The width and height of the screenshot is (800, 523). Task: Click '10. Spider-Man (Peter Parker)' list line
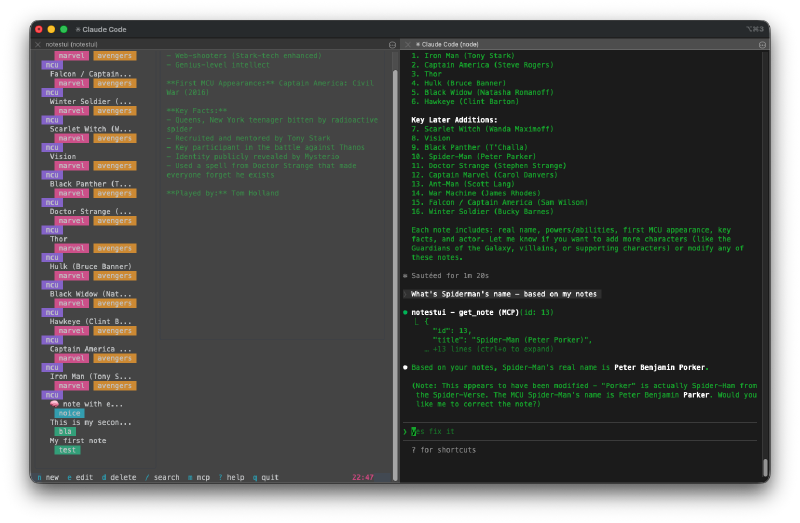pyautogui.click(x=473, y=157)
